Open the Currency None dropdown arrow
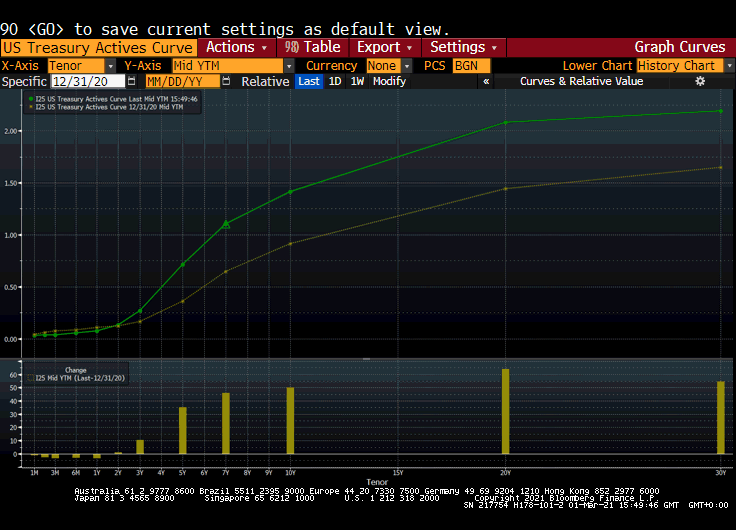Viewport: 736px width, 530px height. pos(407,66)
